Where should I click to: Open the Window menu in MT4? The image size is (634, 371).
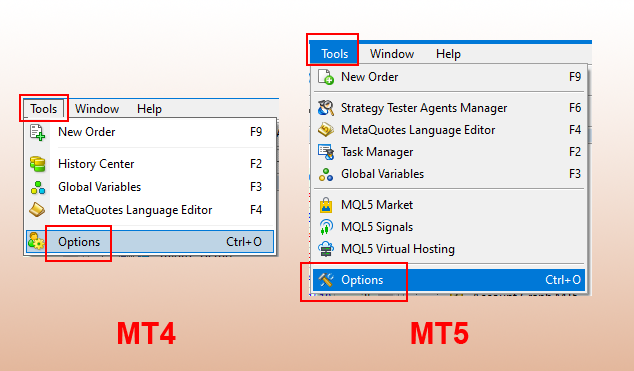(97, 109)
